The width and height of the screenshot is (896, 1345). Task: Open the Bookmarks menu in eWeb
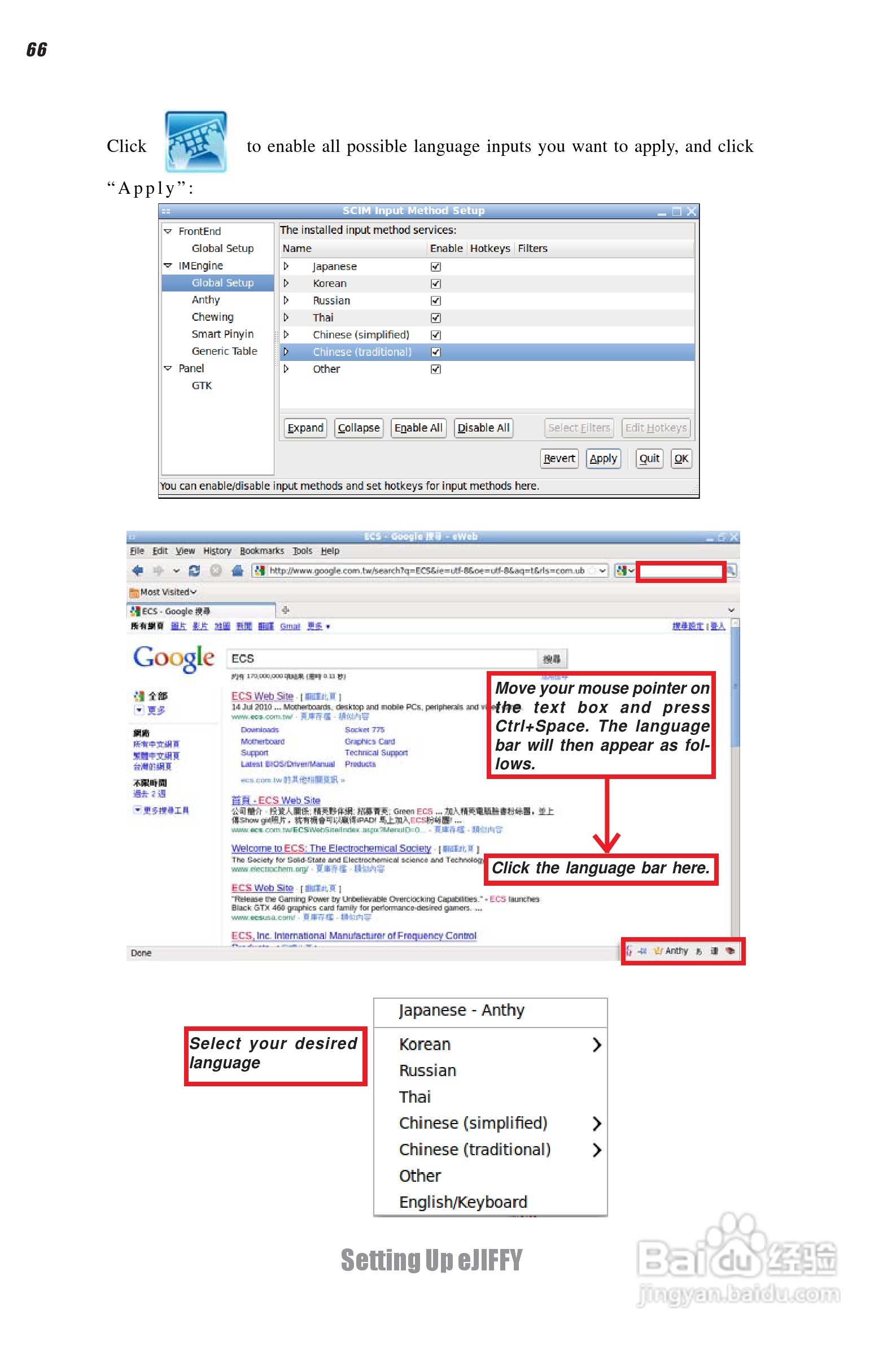pyautogui.click(x=262, y=551)
